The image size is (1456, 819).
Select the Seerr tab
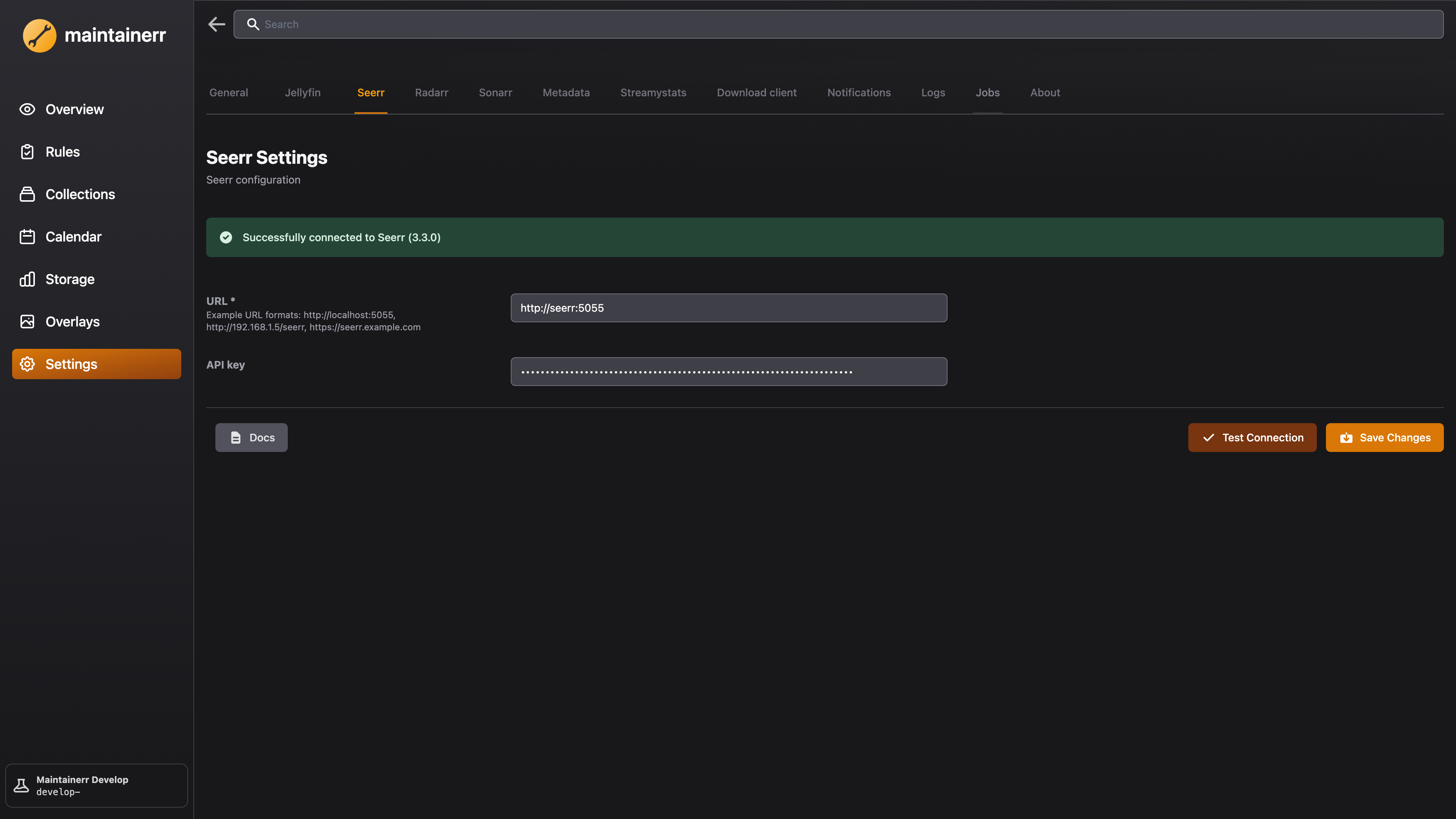coord(370,93)
